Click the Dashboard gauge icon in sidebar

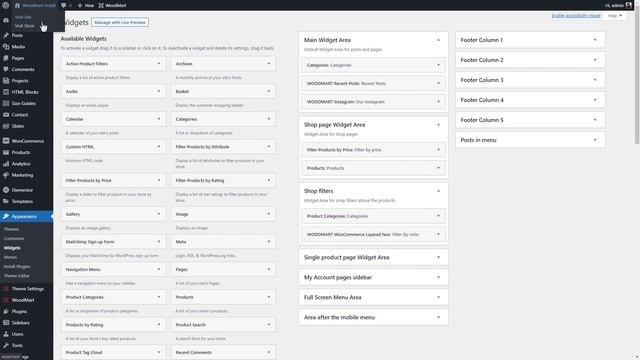coord(6,20)
